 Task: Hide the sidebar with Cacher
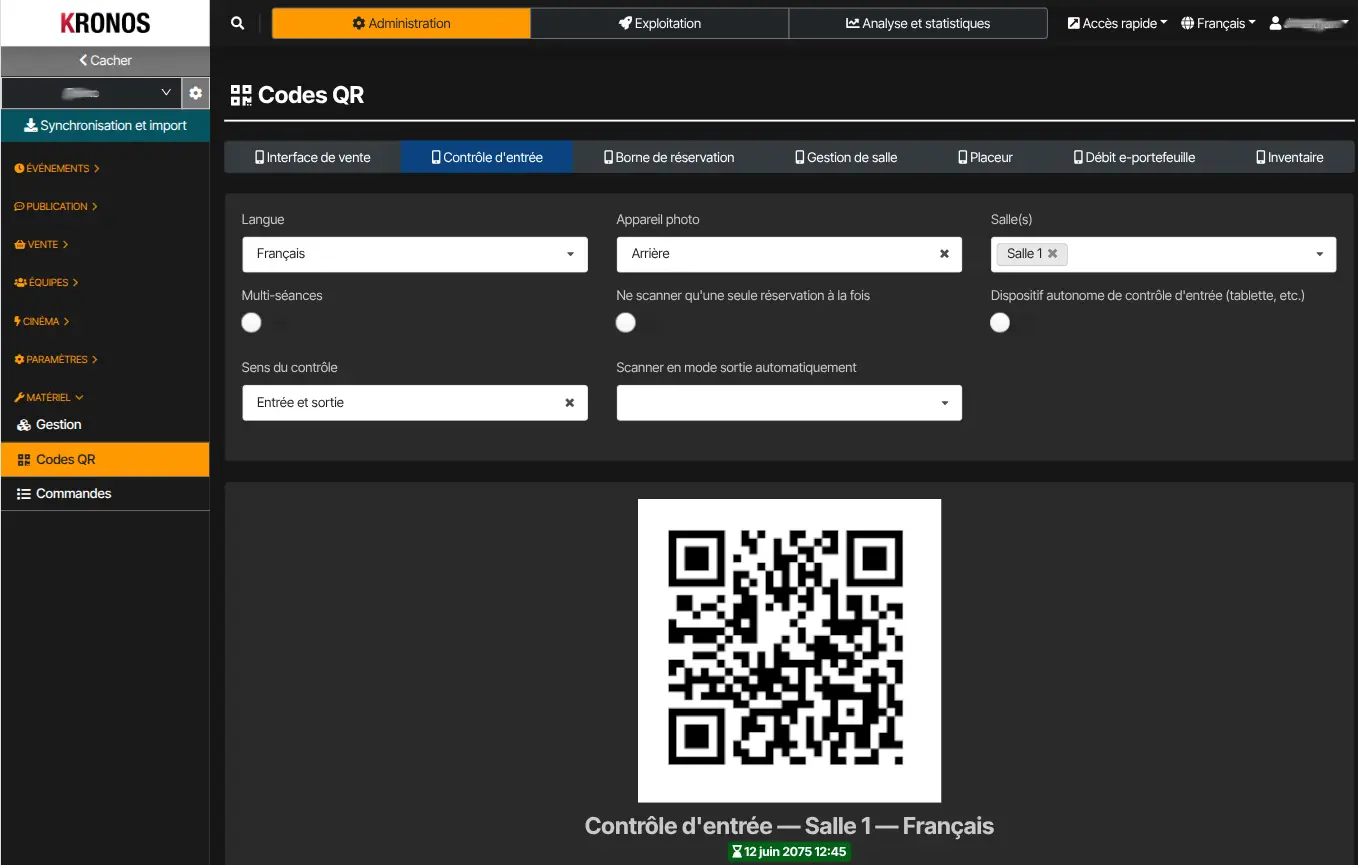click(105, 60)
